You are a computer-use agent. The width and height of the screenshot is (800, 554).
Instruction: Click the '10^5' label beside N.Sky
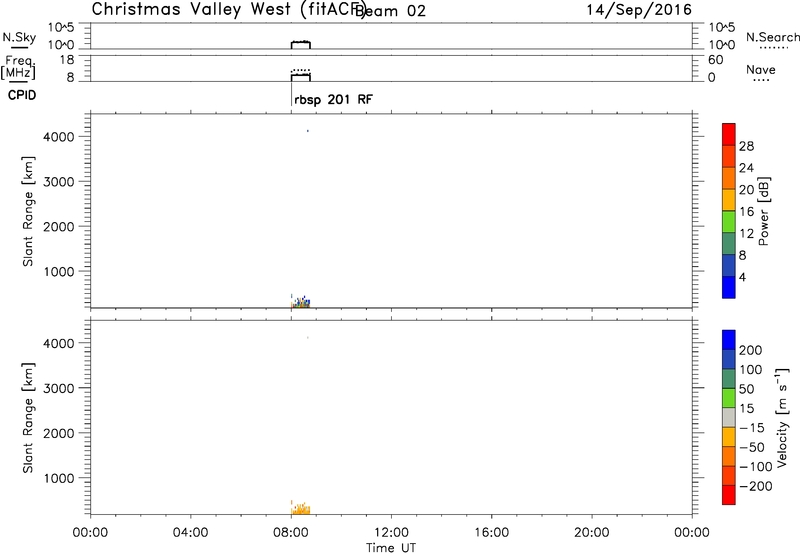[61, 28]
